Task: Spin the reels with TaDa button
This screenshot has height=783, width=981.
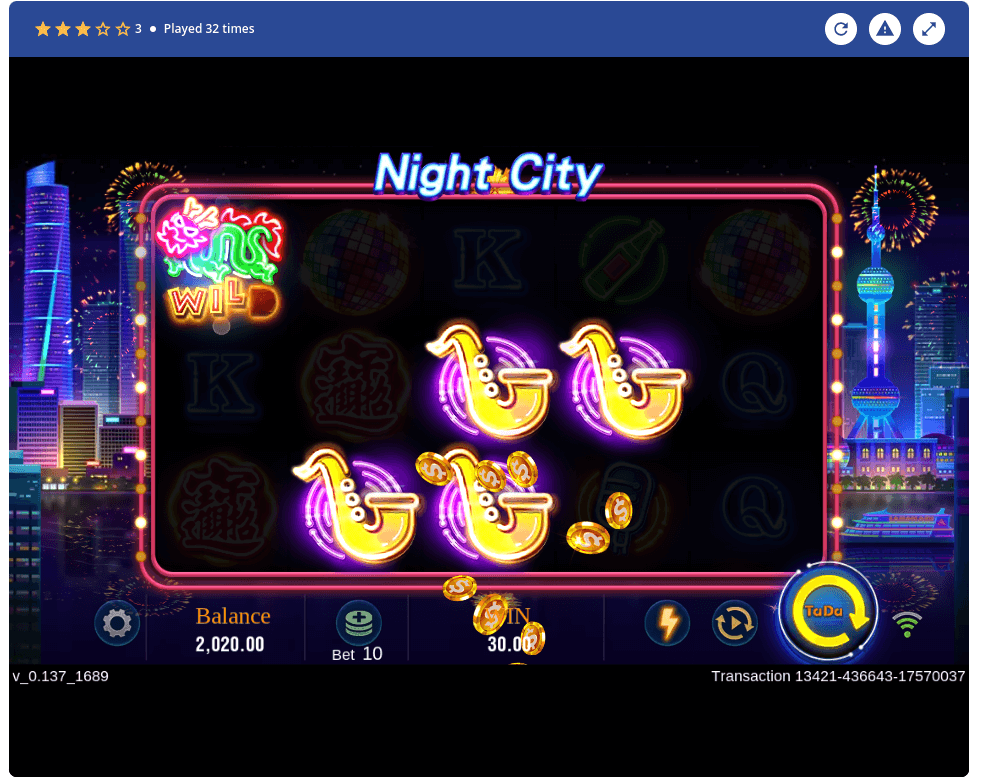Action: [x=828, y=612]
